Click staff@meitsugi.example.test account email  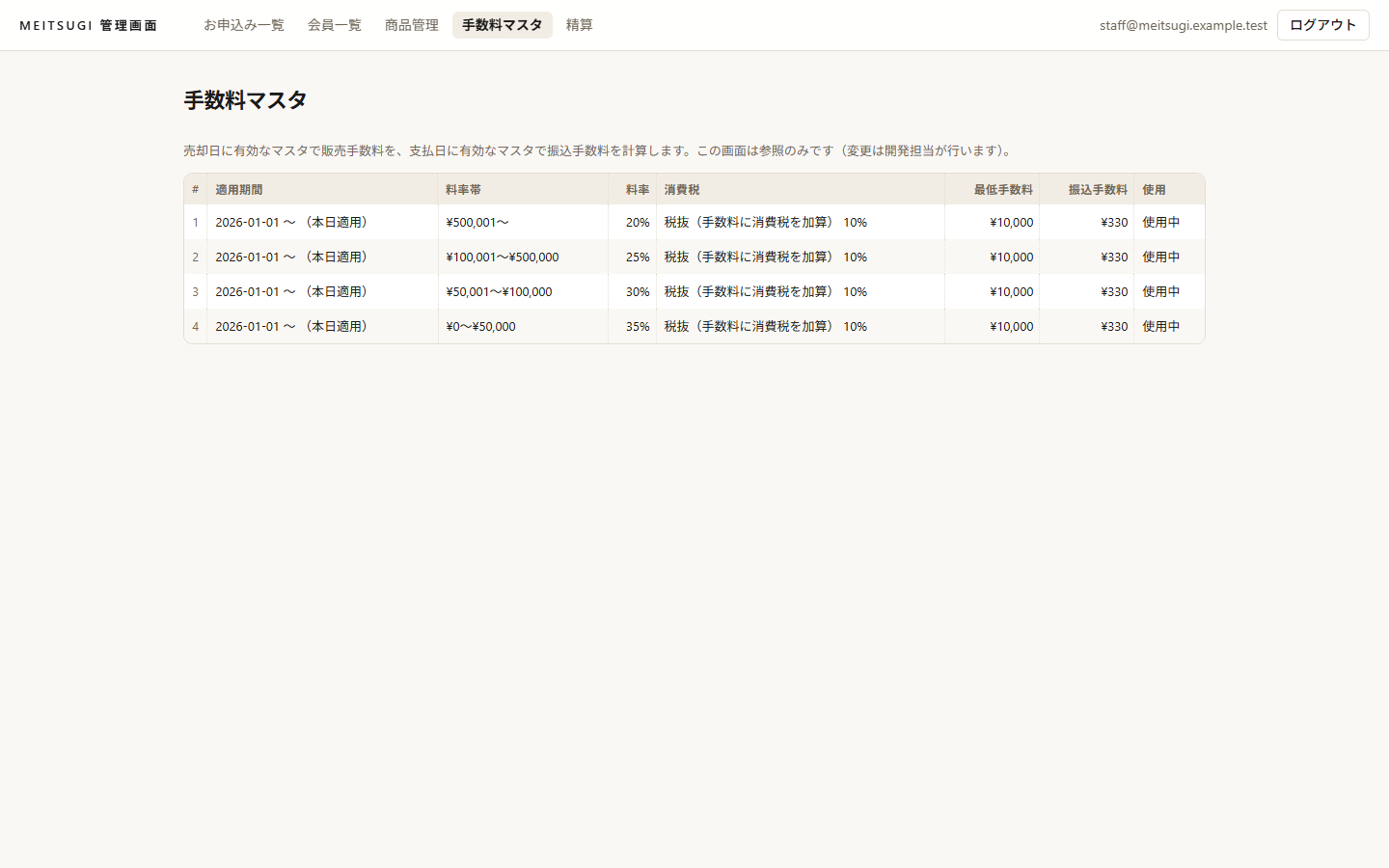1184,25
